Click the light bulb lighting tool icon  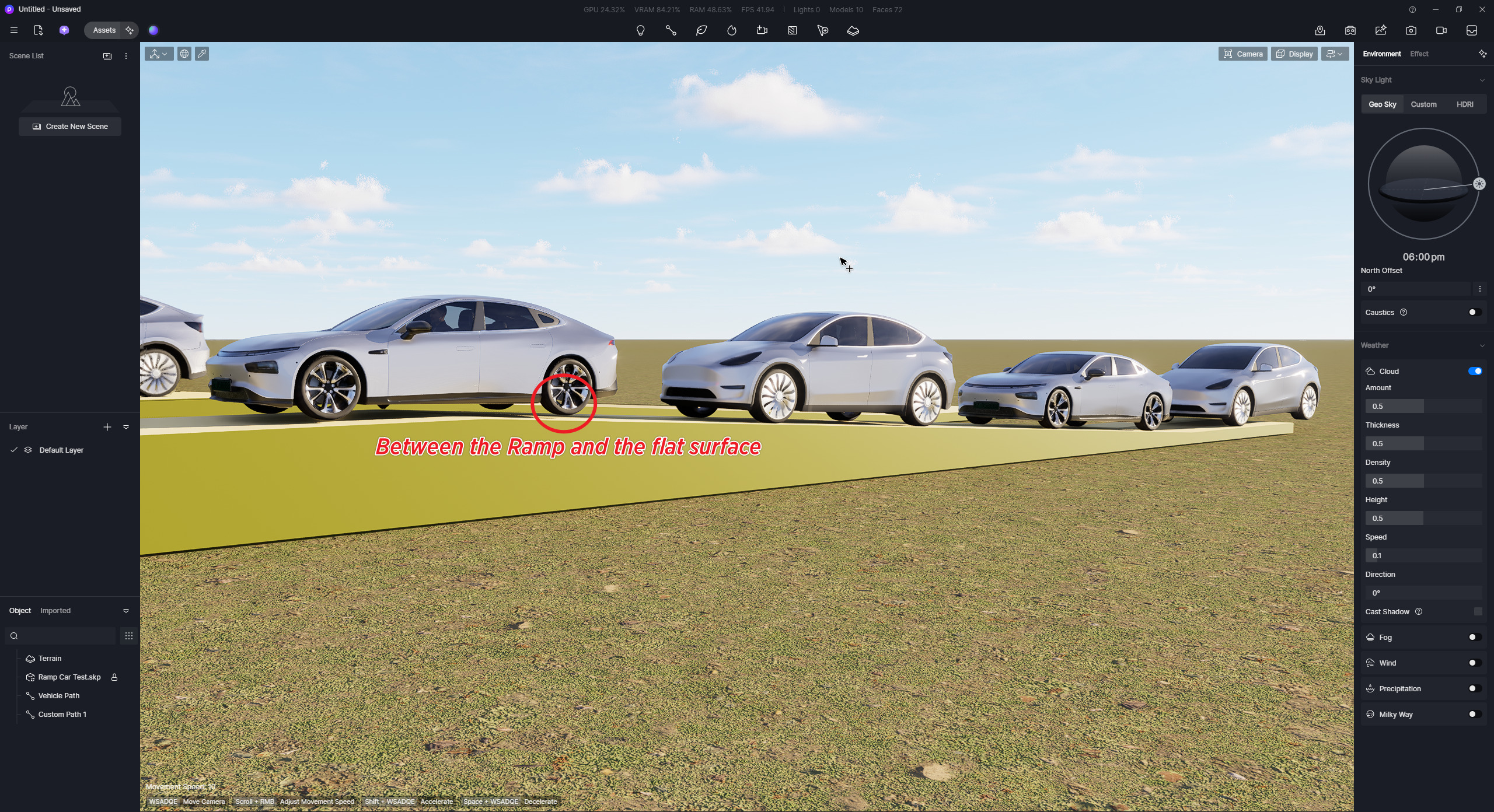pyautogui.click(x=640, y=30)
